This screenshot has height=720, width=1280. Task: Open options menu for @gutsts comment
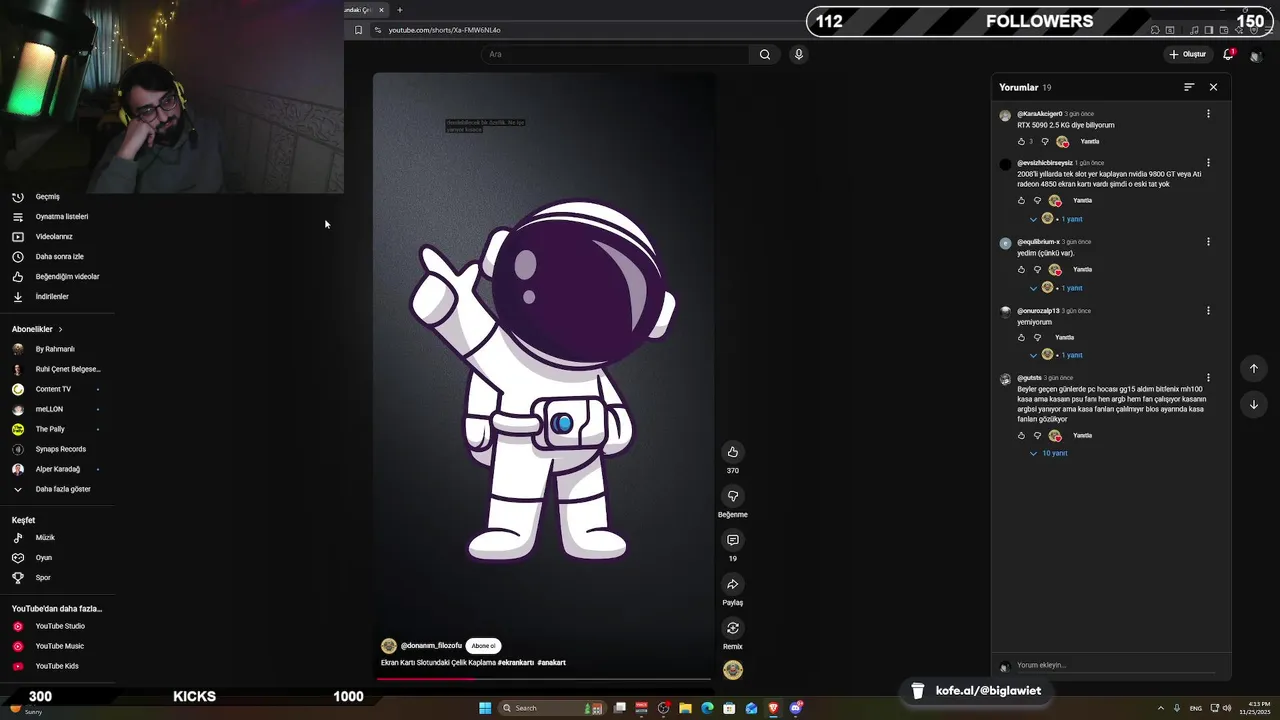click(x=1208, y=378)
